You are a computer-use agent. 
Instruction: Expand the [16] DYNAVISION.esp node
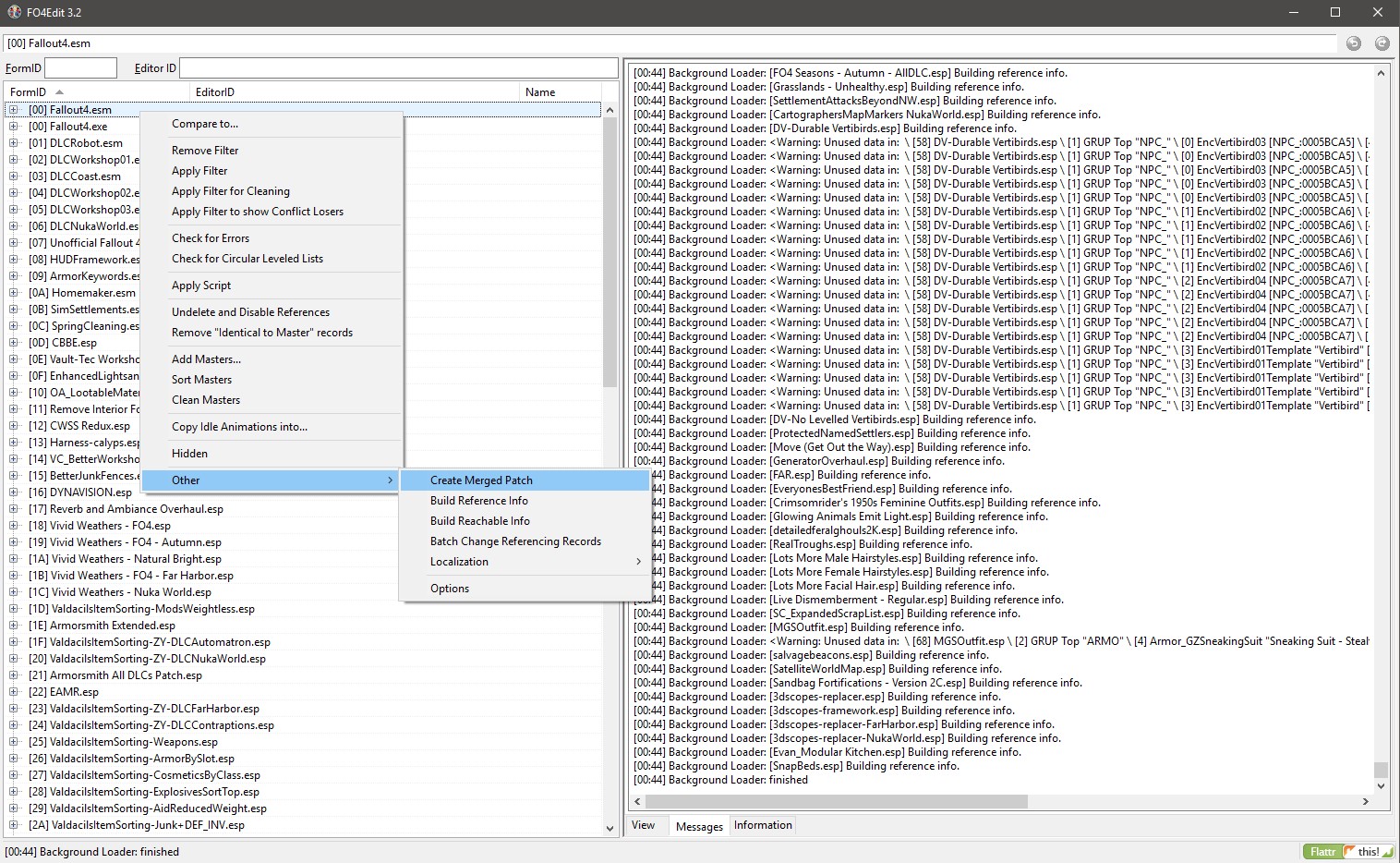pyautogui.click(x=14, y=492)
